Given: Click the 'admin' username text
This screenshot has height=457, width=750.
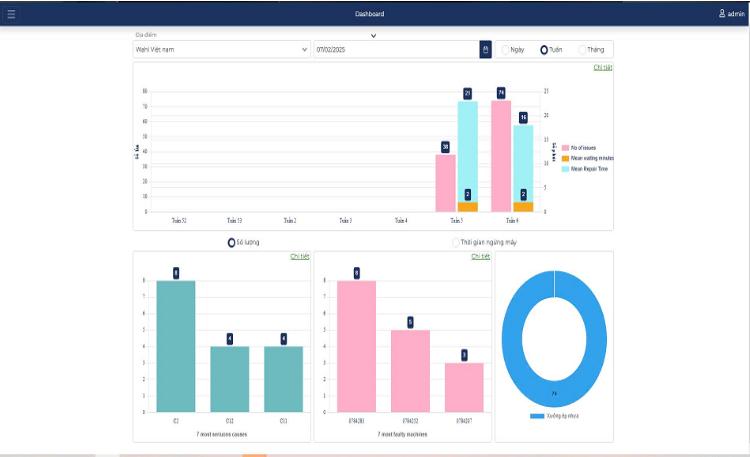Looking at the screenshot, I should [x=736, y=14].
